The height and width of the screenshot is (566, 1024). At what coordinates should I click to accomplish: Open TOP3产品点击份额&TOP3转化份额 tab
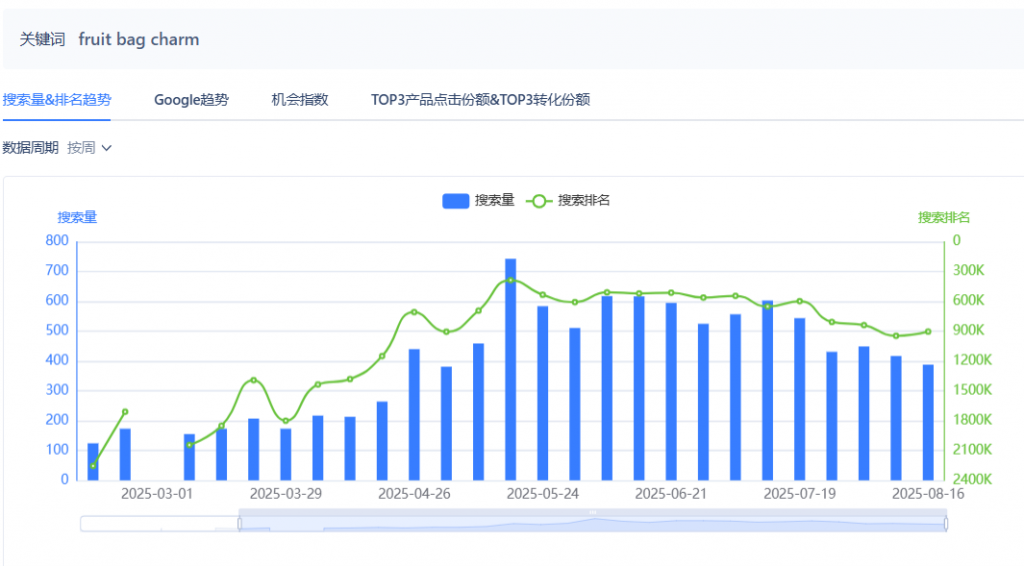(481, 100)
